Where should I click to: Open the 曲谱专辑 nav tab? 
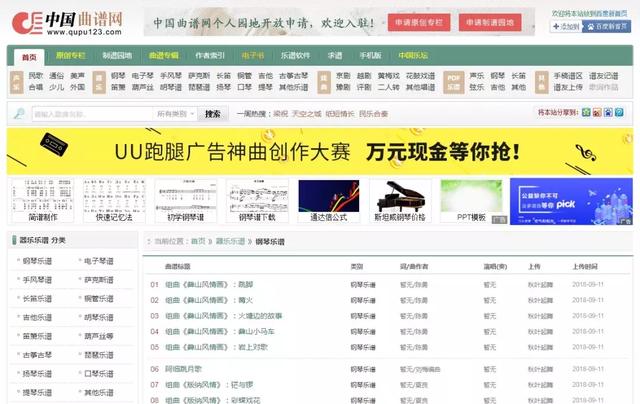pyautogui.click(x=164, y=55)
